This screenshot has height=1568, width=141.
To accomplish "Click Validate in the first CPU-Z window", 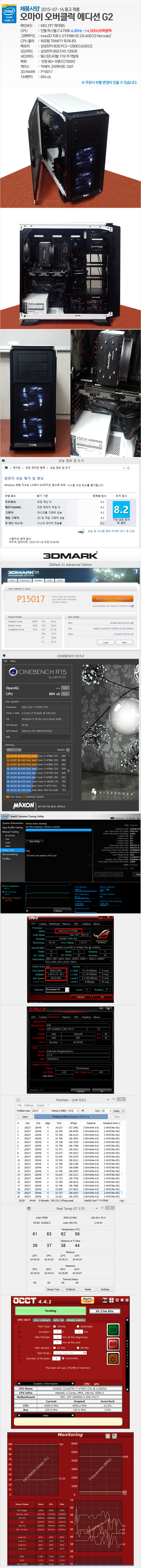I will 81,997.
